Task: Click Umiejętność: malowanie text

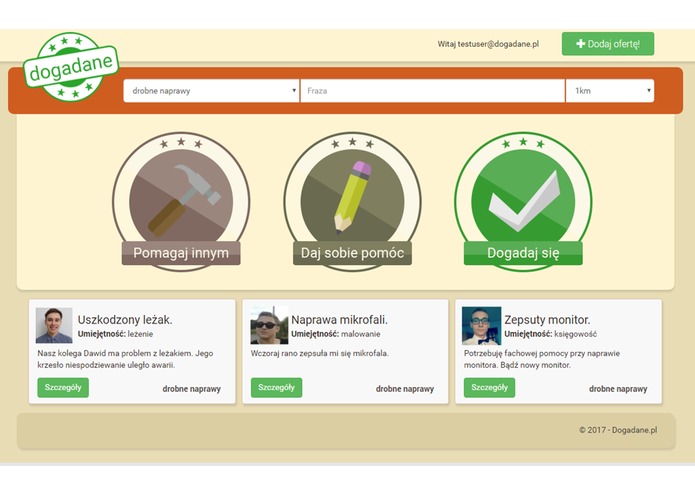Action: pos(336,334)
